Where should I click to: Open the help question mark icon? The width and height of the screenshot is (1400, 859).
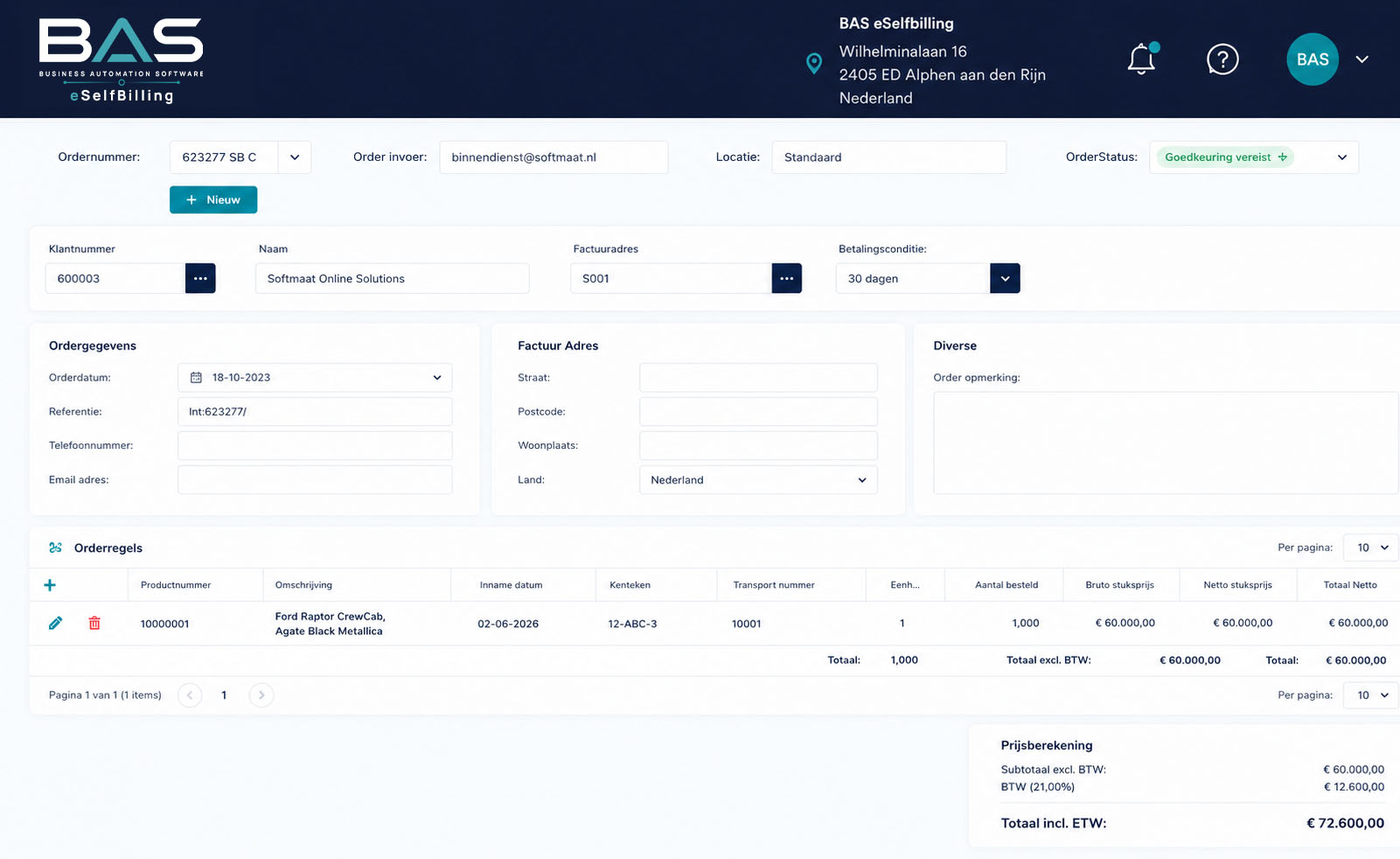coord(1222,59)
